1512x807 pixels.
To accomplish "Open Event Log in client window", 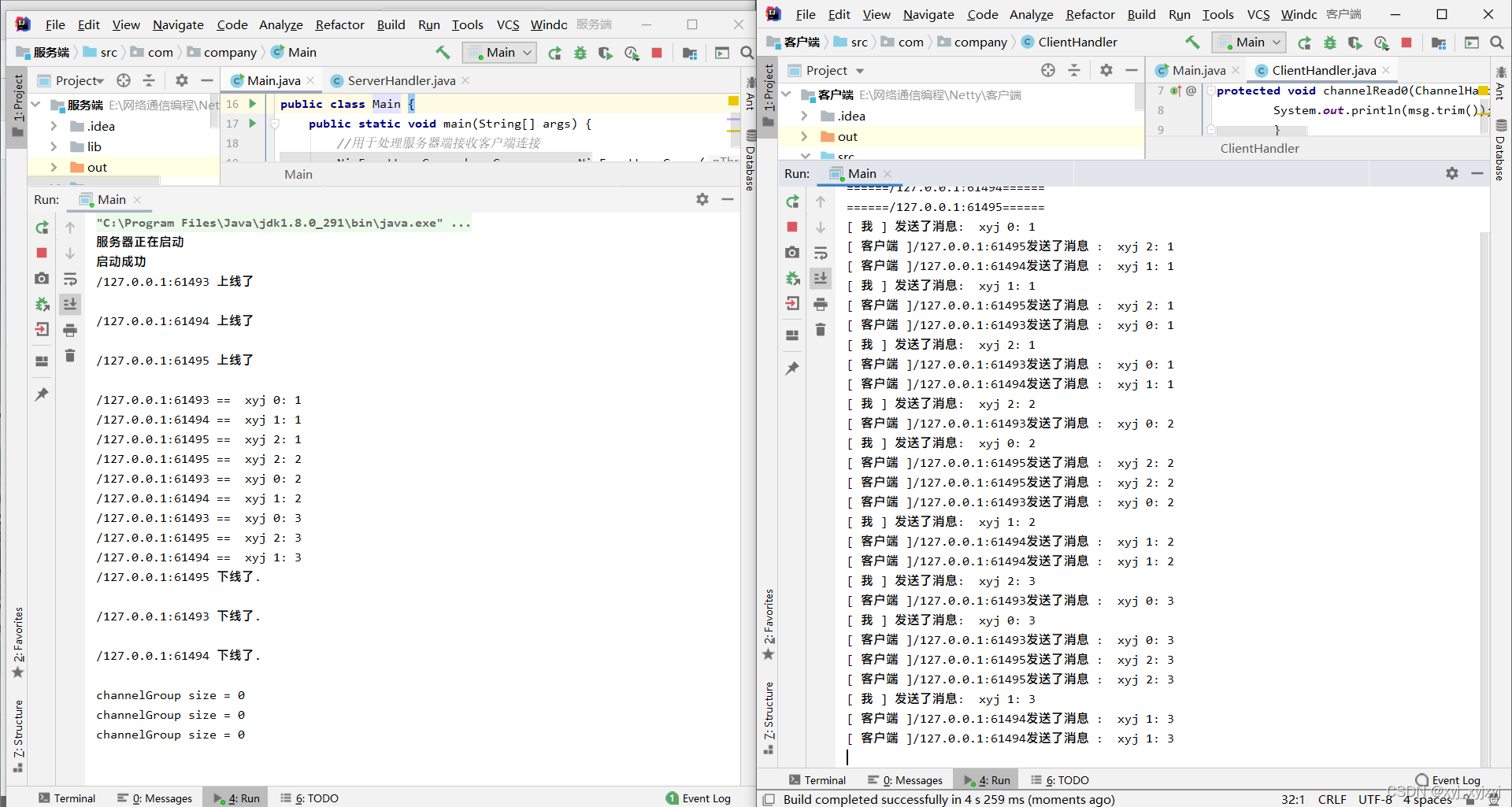I will [1448, 780].
